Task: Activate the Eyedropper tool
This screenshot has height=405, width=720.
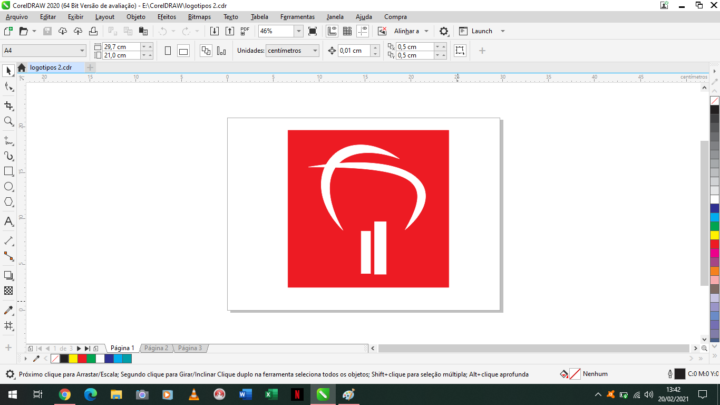Action: point(9,310)
